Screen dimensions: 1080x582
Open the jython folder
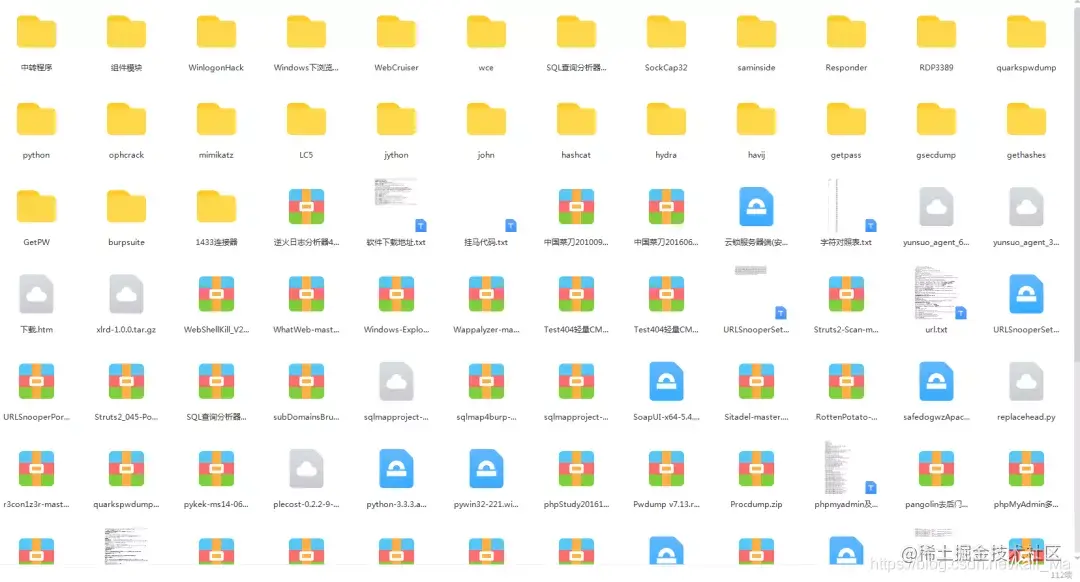point(396,120)
